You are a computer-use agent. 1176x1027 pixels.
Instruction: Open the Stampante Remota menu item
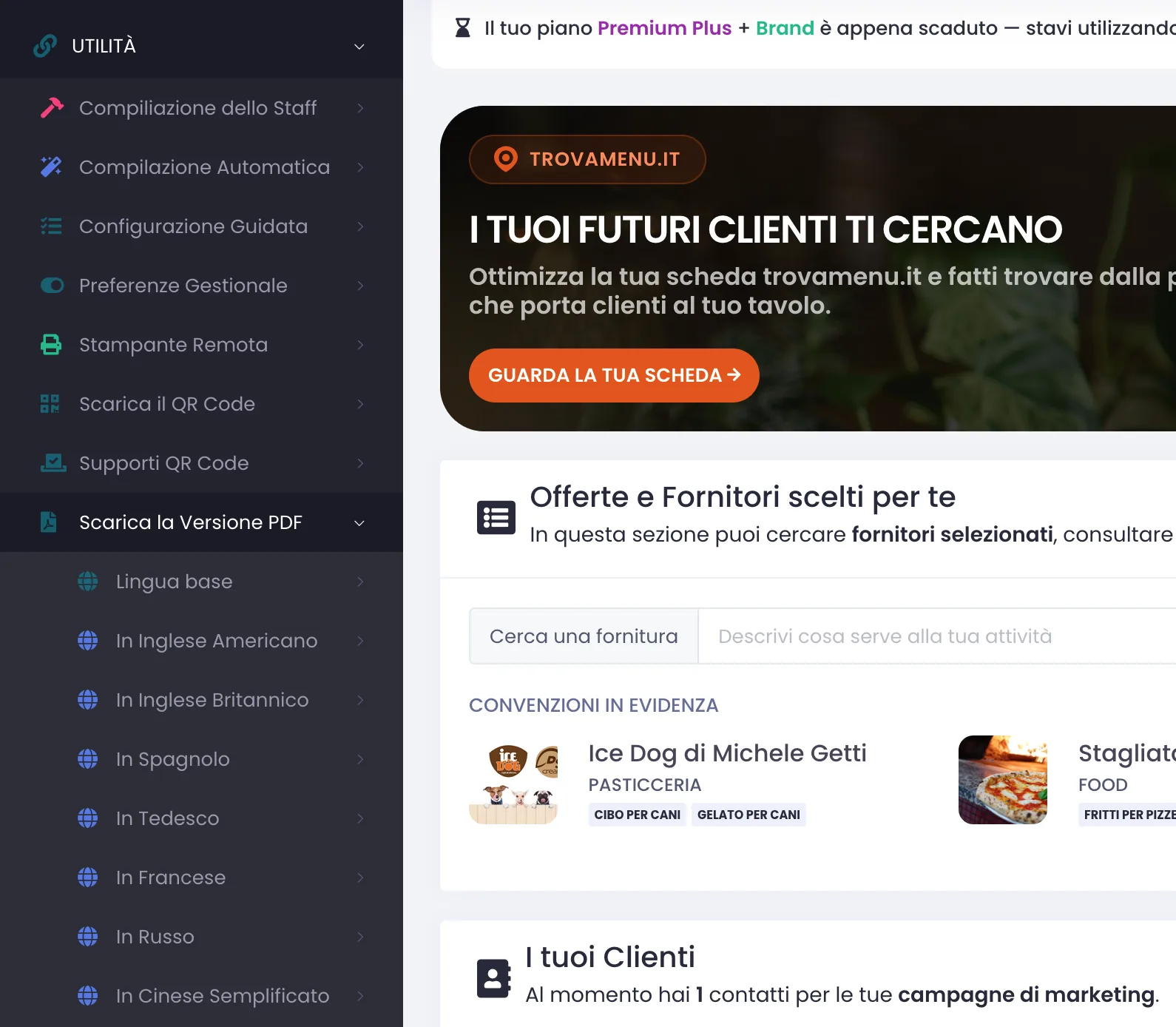[x=201, y=345]
